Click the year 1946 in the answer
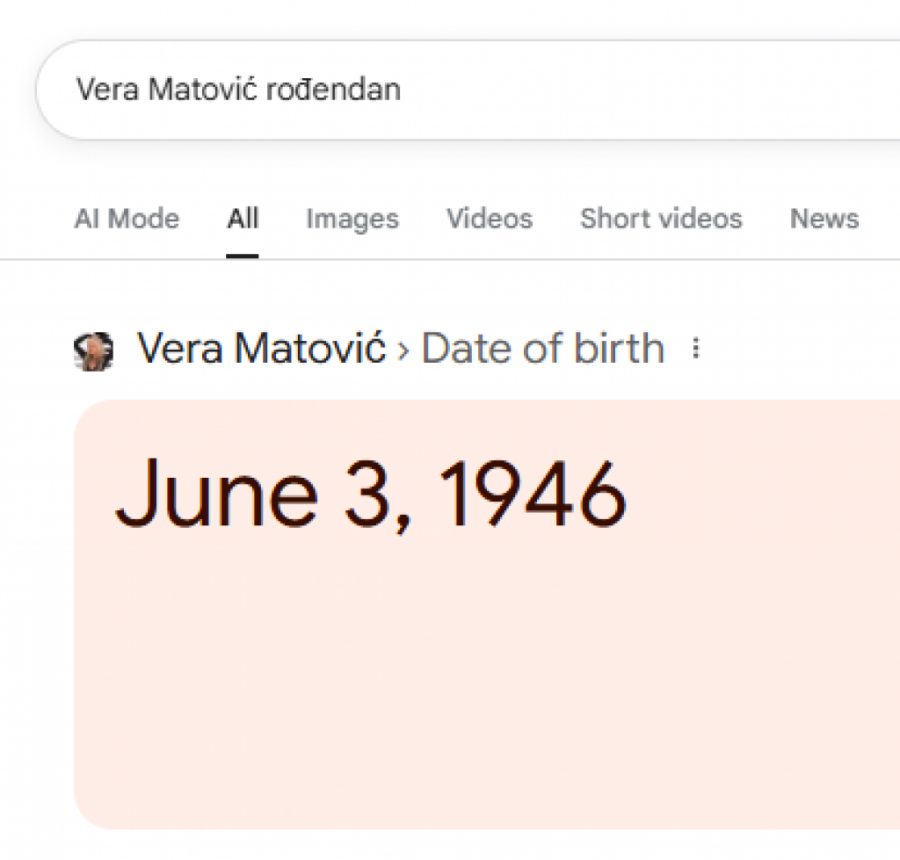This screenshot has height=860, width=900. pyautogui.click(x=532, y=496)
